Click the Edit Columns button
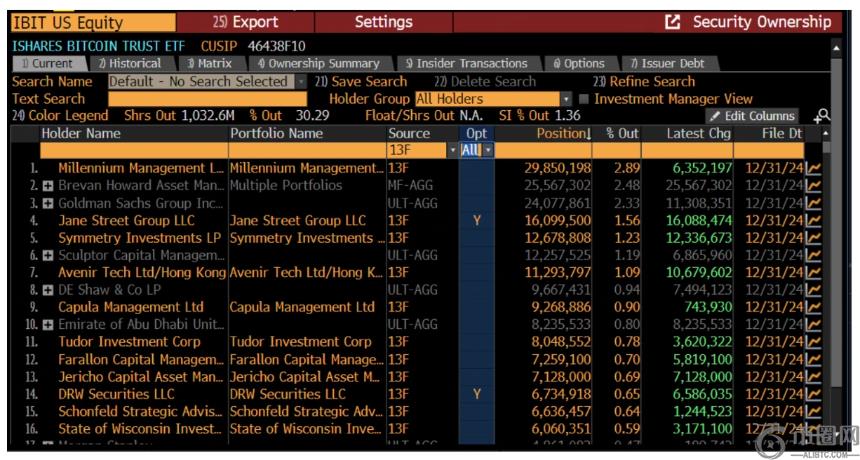This screenshot has width=860, height=460. pyautogui.click(x=753, y=116)
